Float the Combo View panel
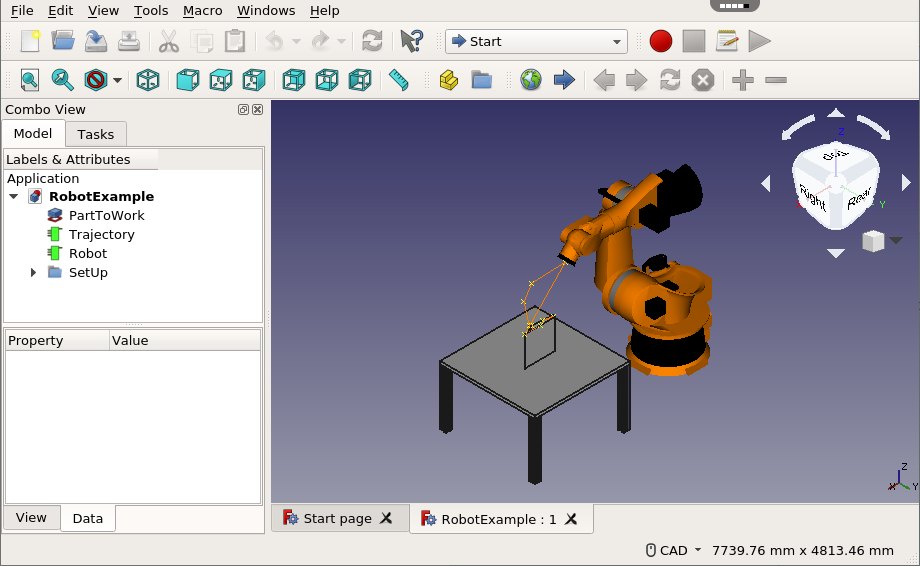The image size is (920, 566). (243, 110)
